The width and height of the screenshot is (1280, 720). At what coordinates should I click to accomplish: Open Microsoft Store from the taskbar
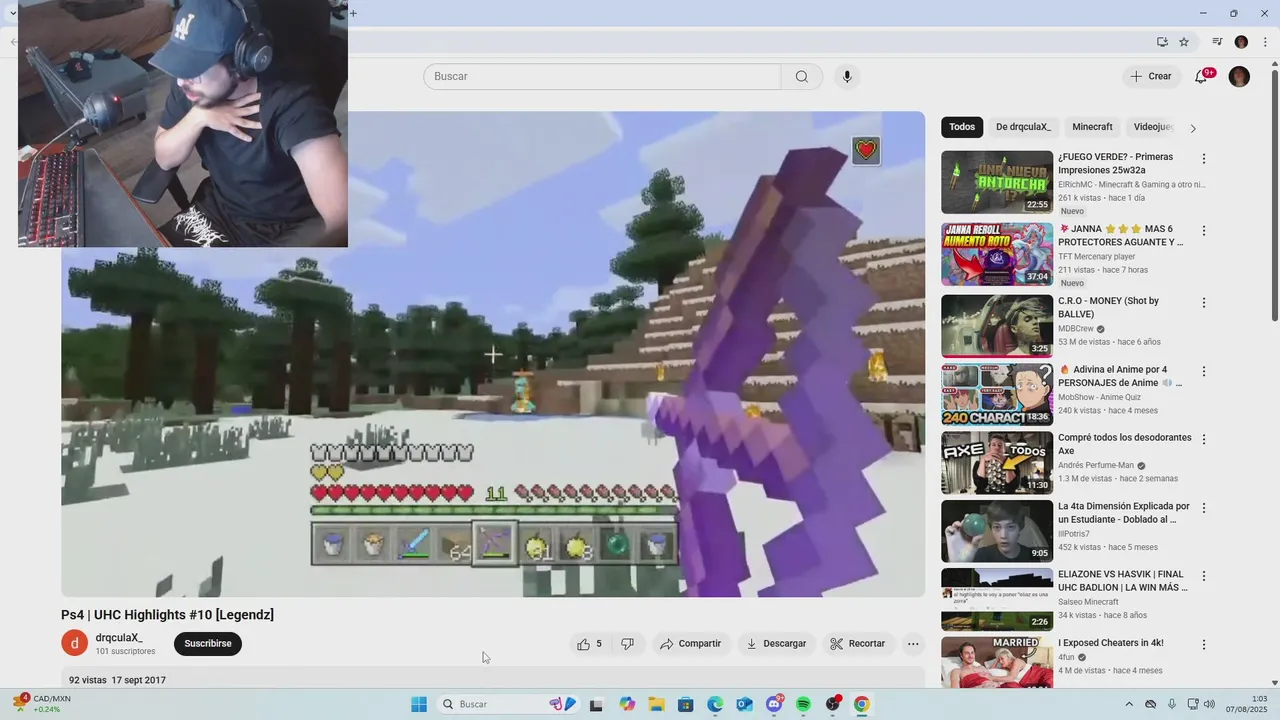pyautogui.click(x=685, y=704)
